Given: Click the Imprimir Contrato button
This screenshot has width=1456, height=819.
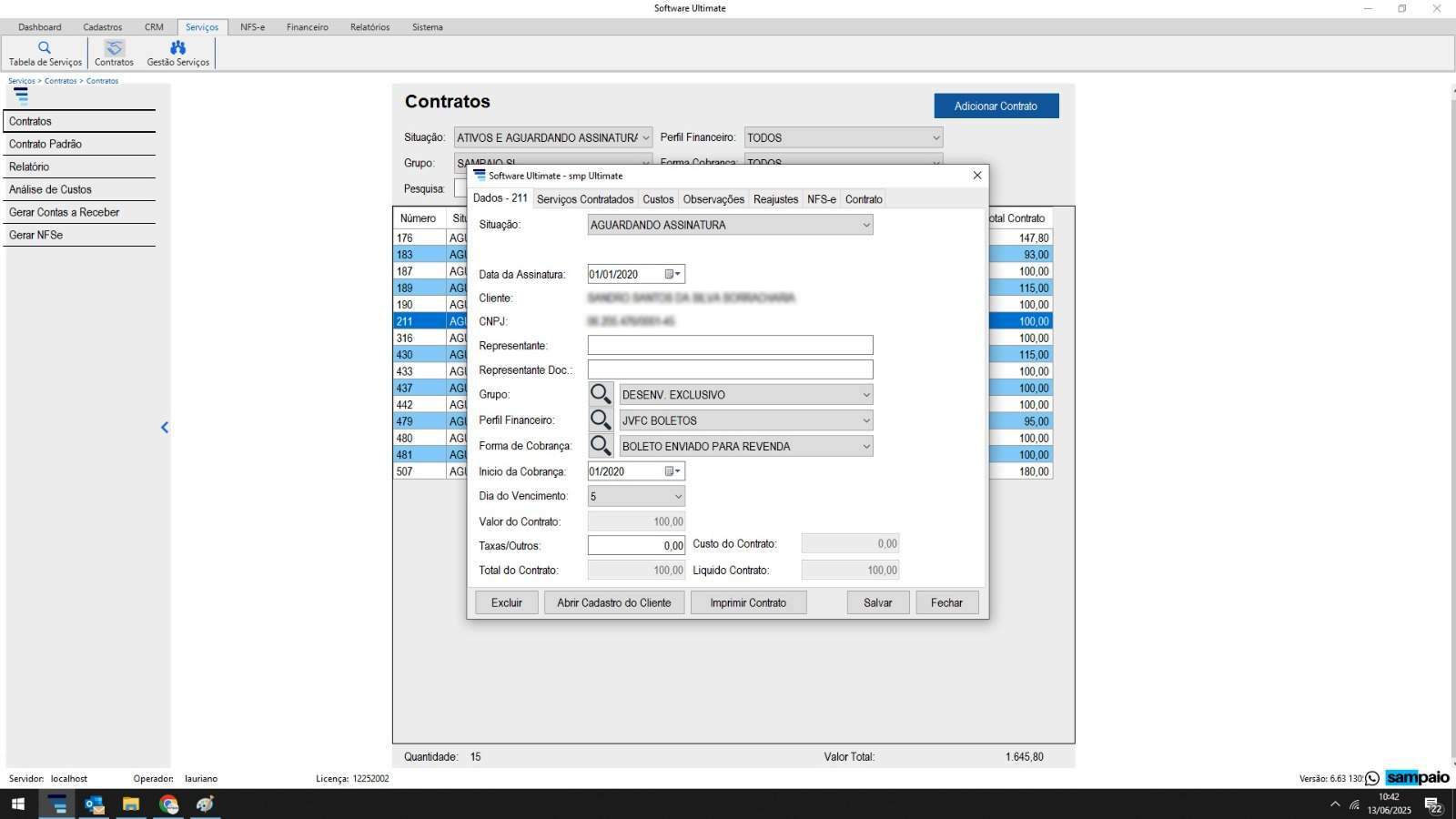Looking at the screenshot, I should 748,602.
